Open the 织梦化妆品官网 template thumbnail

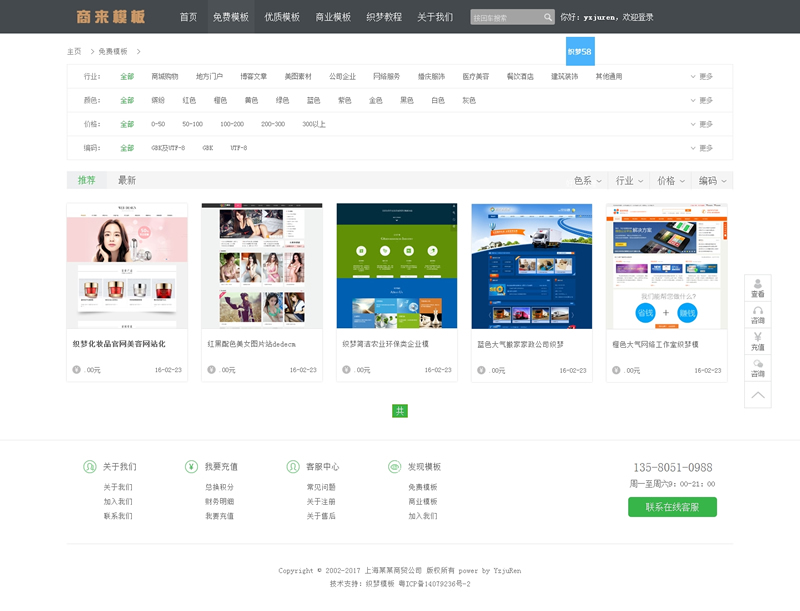127,266
